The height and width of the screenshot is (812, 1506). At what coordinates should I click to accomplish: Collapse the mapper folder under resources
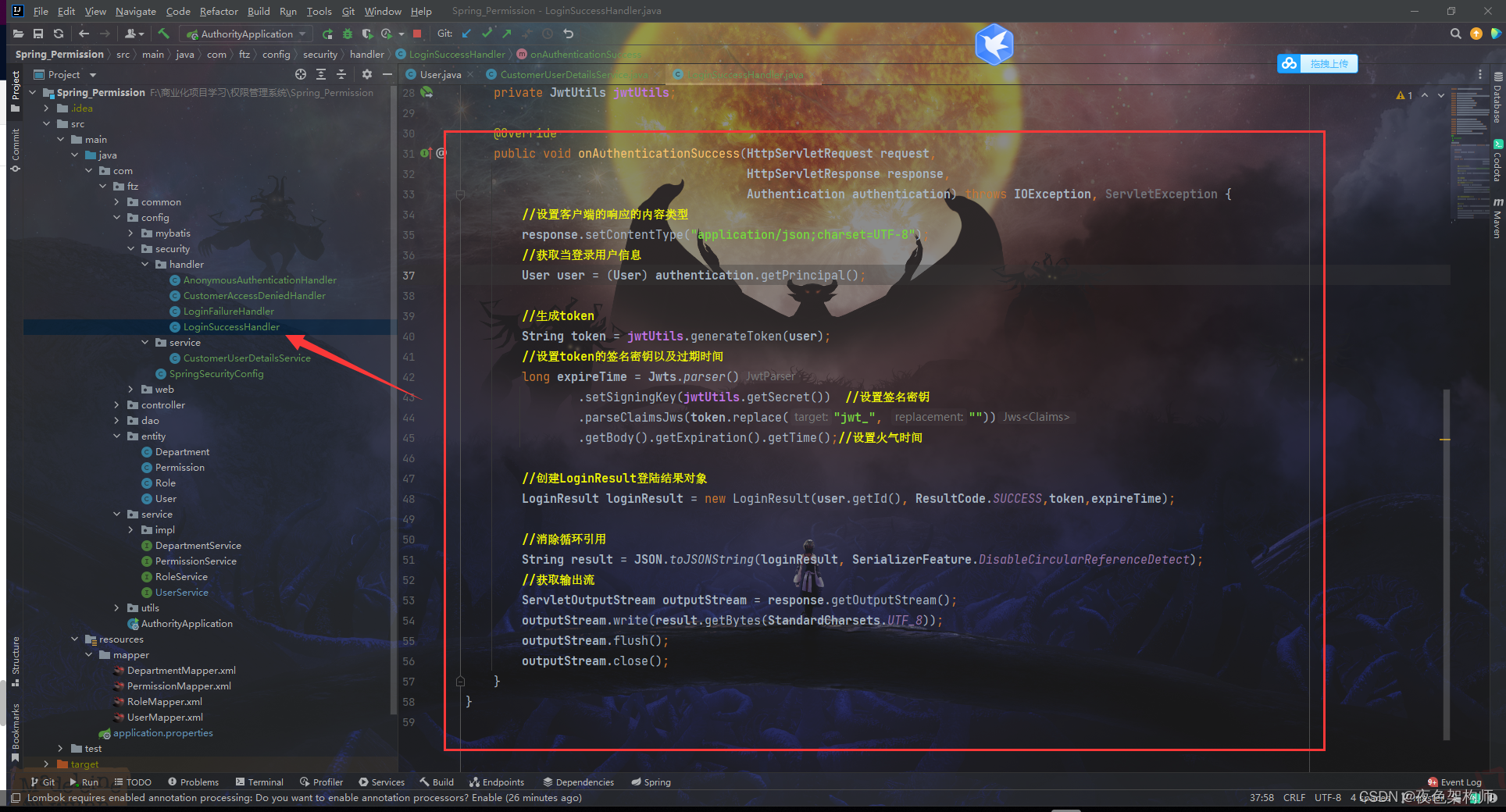coord(89,654)
